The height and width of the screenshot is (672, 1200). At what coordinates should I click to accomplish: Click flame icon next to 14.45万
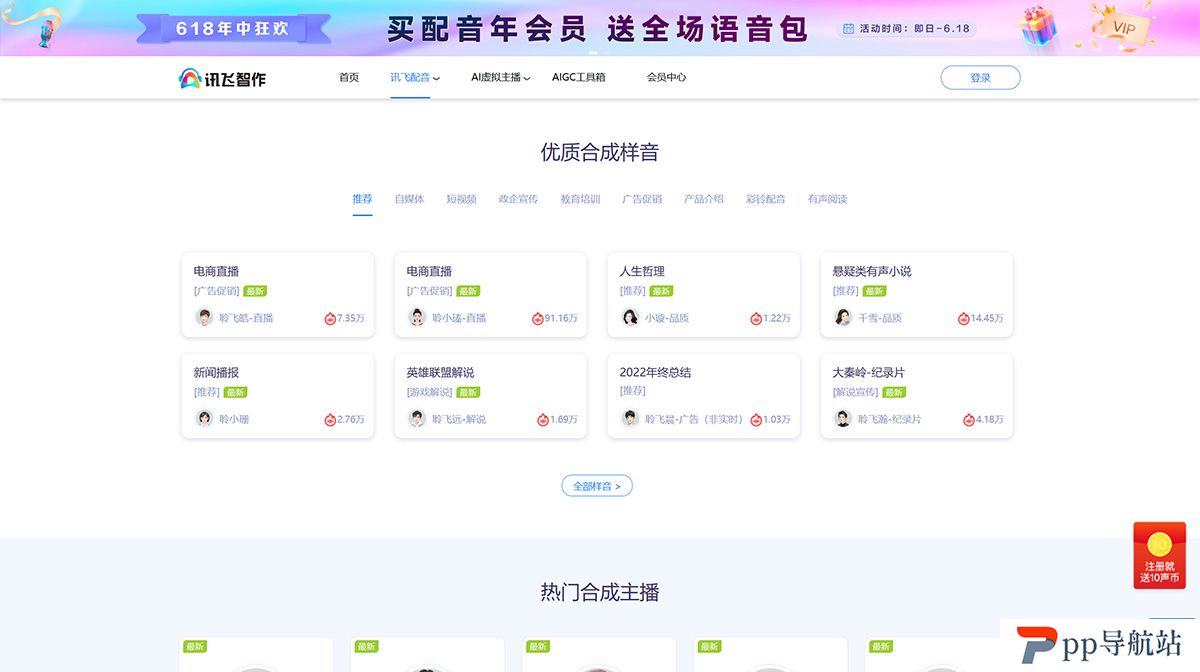click(x=964, y=318)
